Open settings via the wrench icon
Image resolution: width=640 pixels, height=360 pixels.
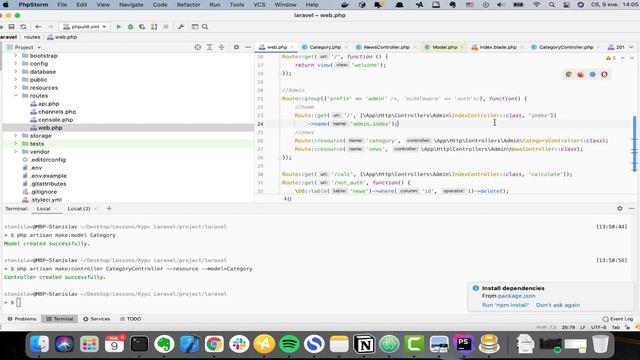(181, 27)
